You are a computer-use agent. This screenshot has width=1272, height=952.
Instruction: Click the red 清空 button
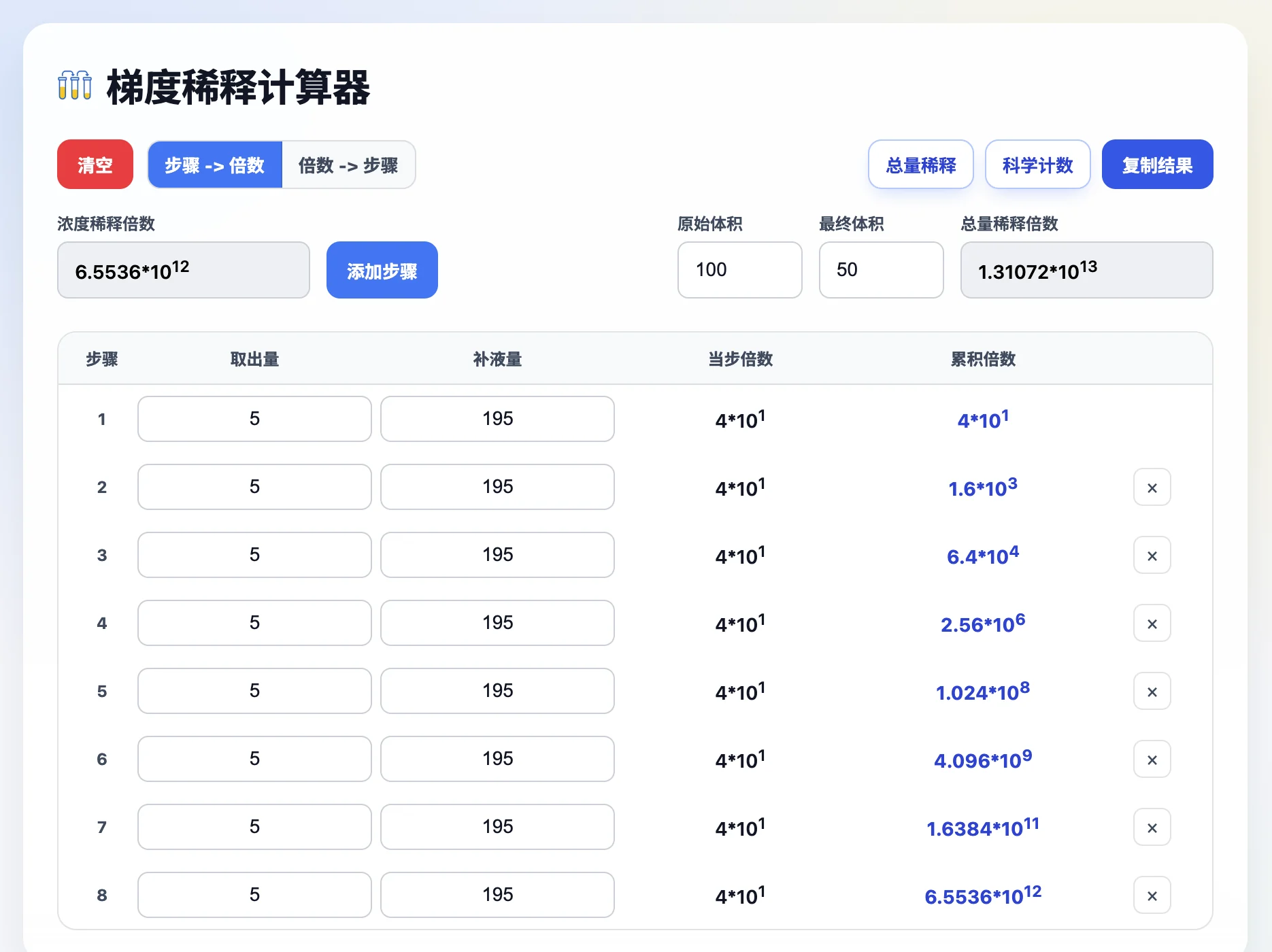click(x=95, y=165)
